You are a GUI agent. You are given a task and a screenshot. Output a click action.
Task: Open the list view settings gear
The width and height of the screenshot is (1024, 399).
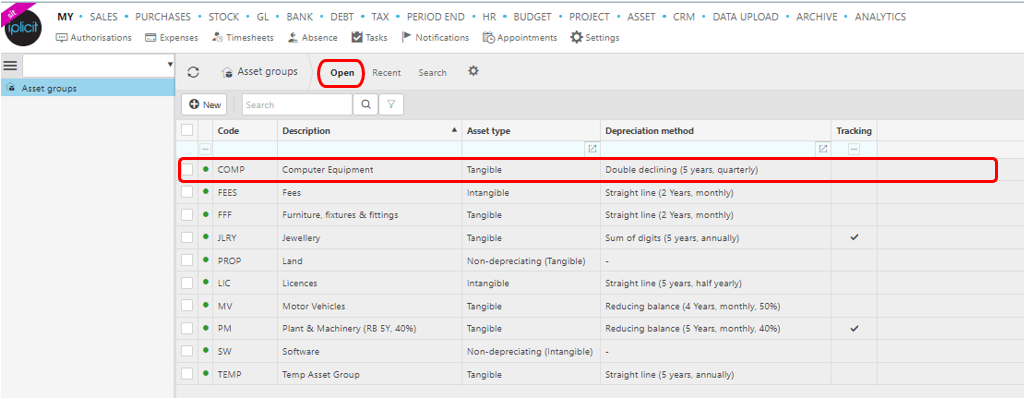473,72
